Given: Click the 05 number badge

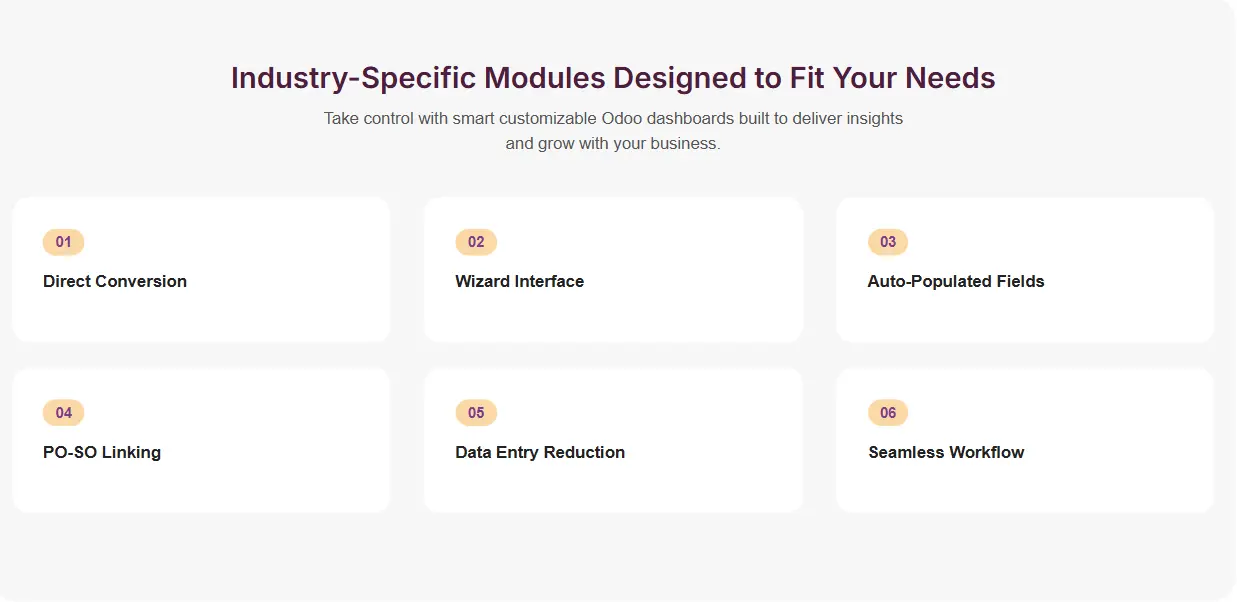Looking at the screenshot, I should [476, 413].
